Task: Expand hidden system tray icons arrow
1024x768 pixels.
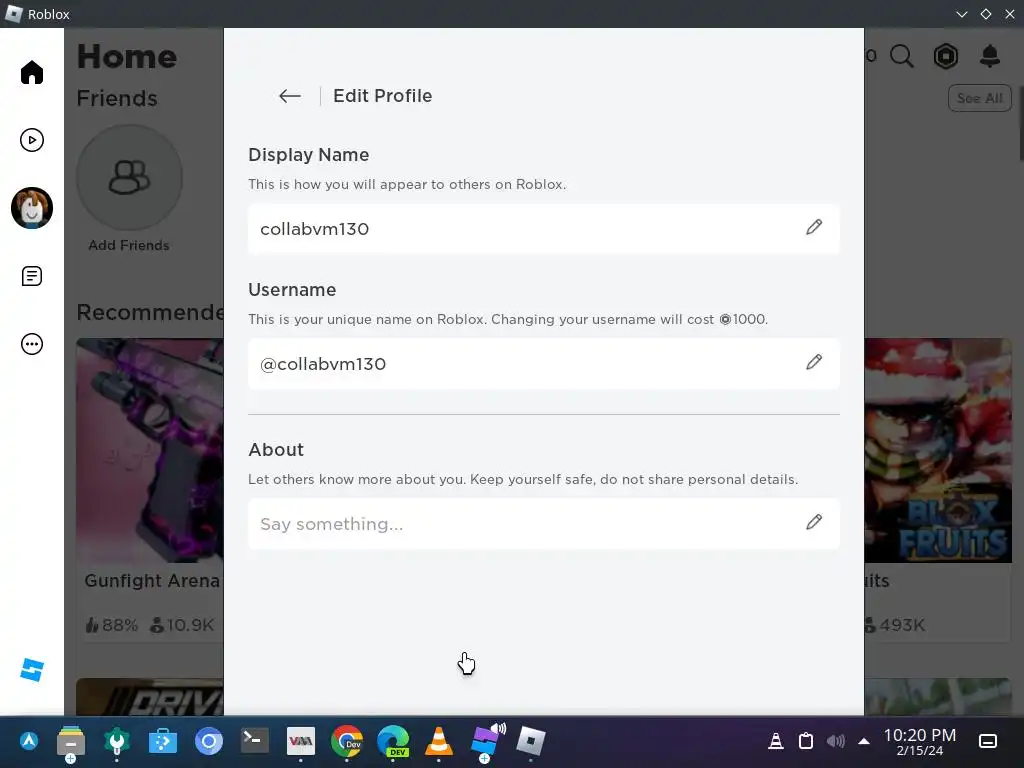Action: 863,741
